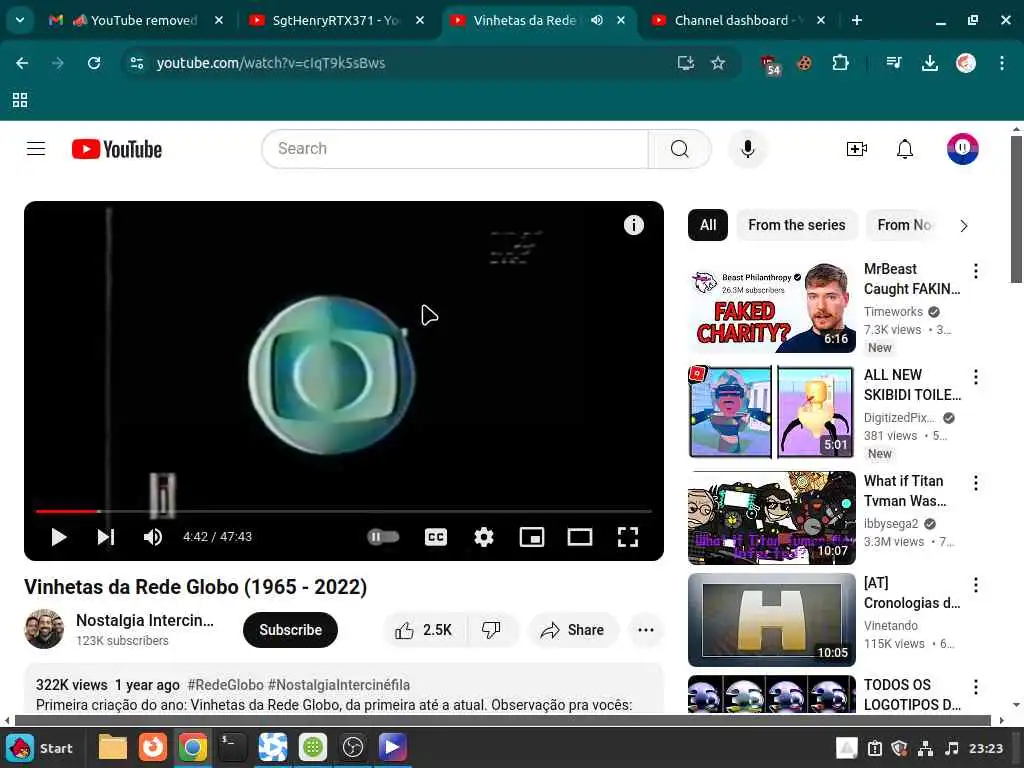Open [AT] Cronologias video title

click(912, 592)
